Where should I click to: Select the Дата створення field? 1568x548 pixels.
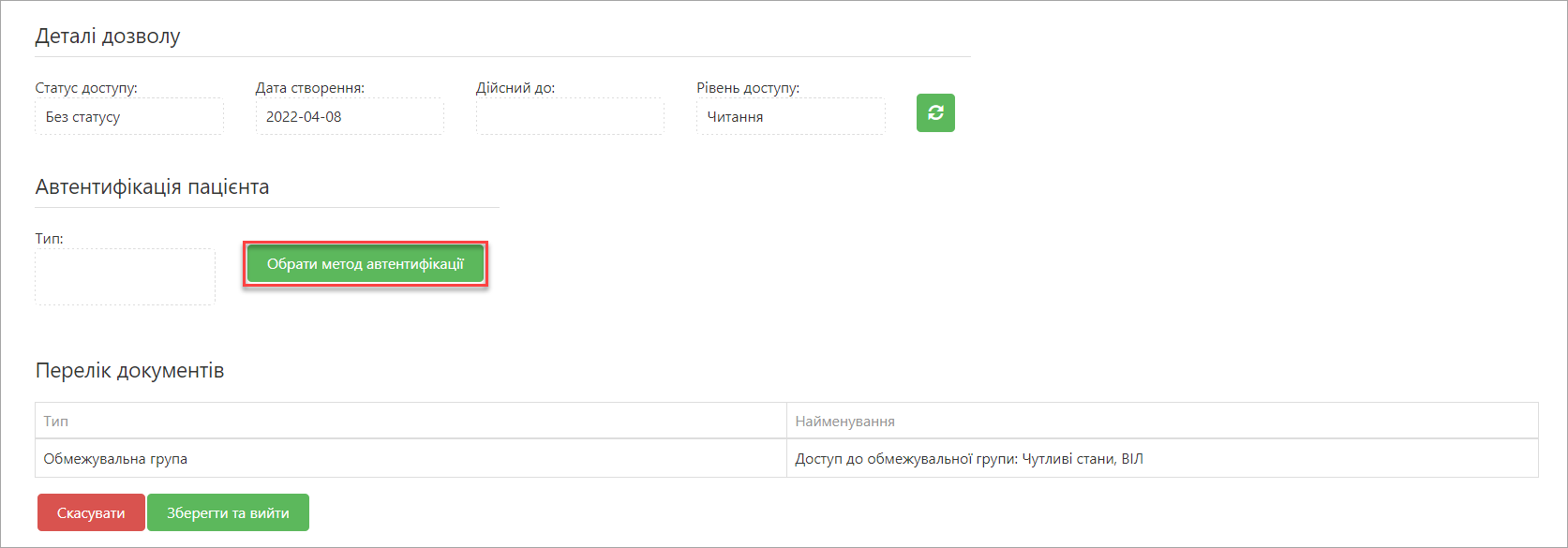point(350,117)
